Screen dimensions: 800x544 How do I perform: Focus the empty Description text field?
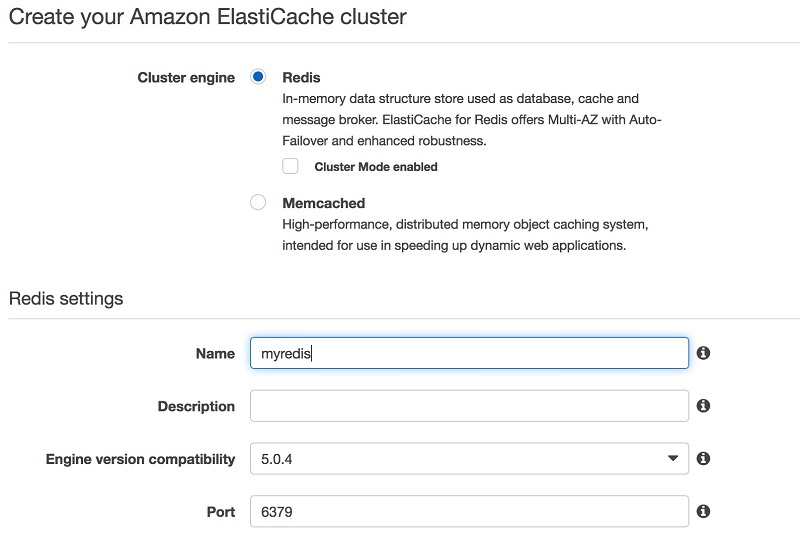469,406
